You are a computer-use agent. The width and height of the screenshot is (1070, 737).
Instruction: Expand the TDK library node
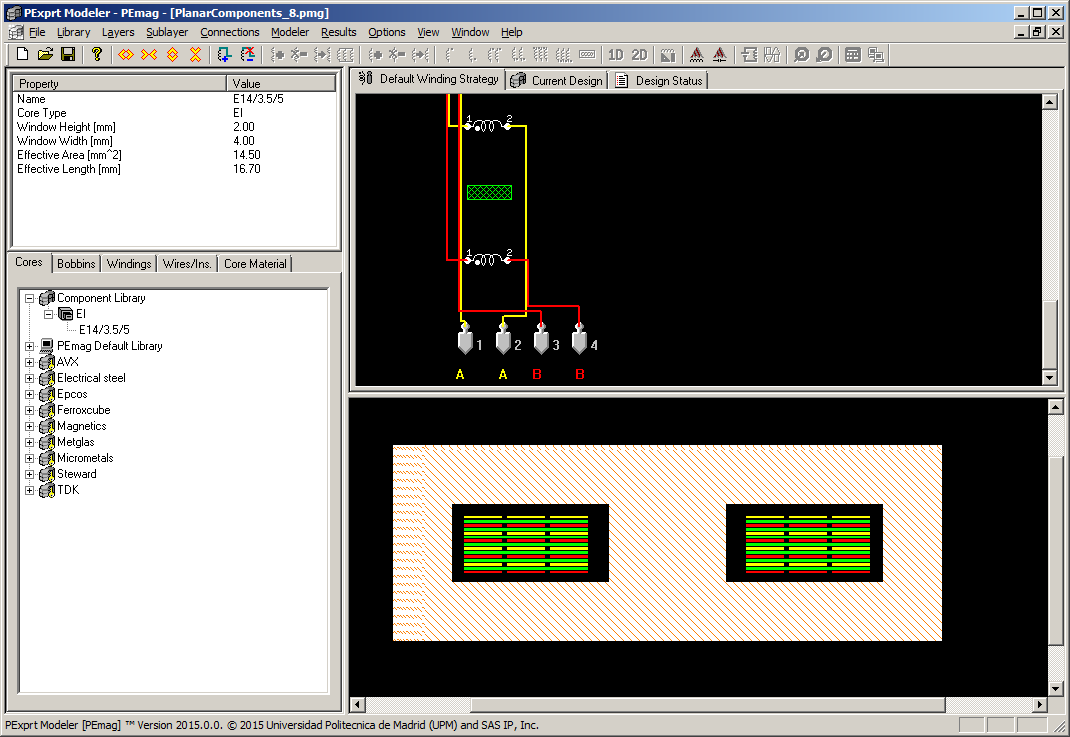(x=29, y=490)
